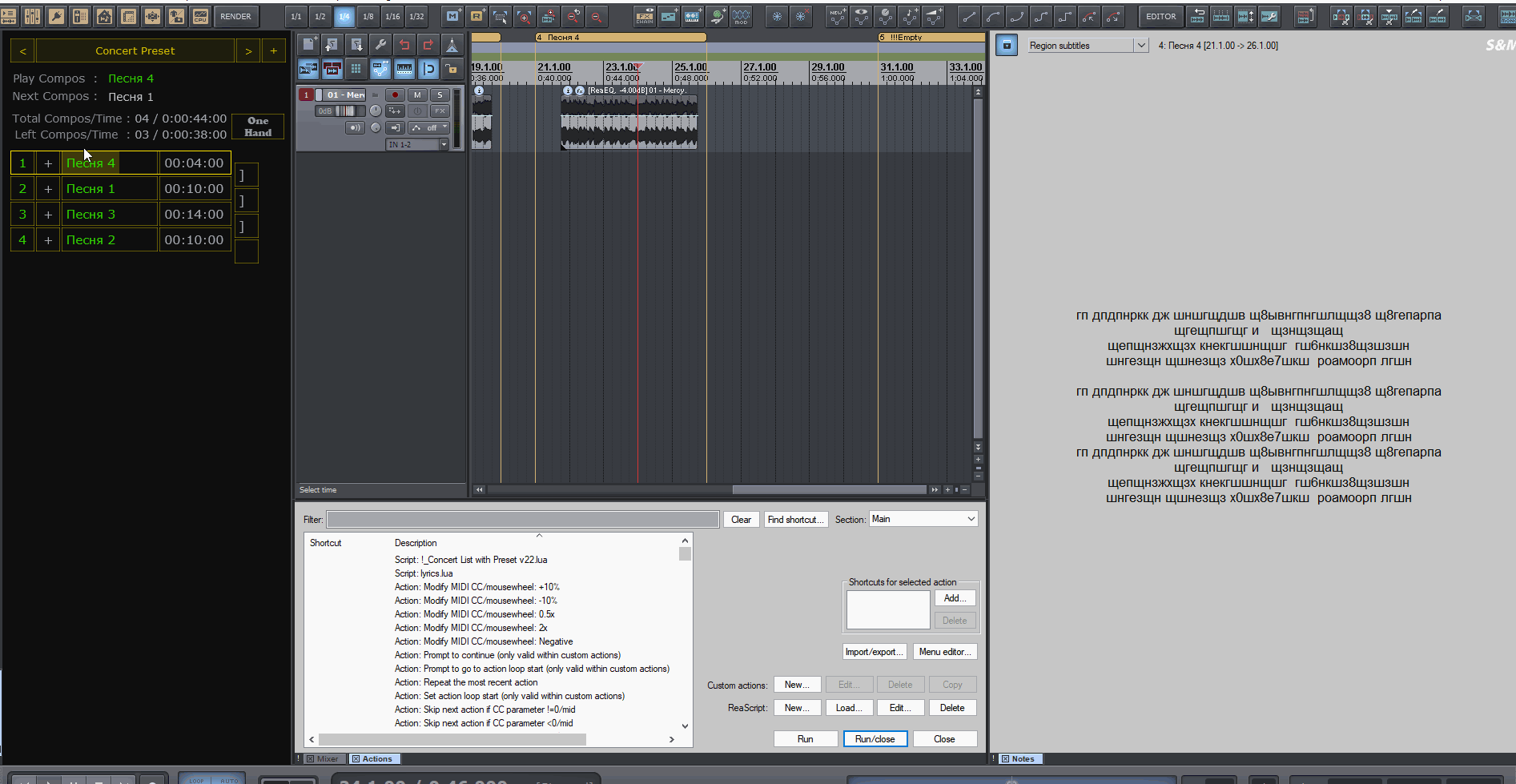This screenshot has width=1516, height=784.
Task: Select the 1/4 grid division
Action: click(x=344, y=16)
